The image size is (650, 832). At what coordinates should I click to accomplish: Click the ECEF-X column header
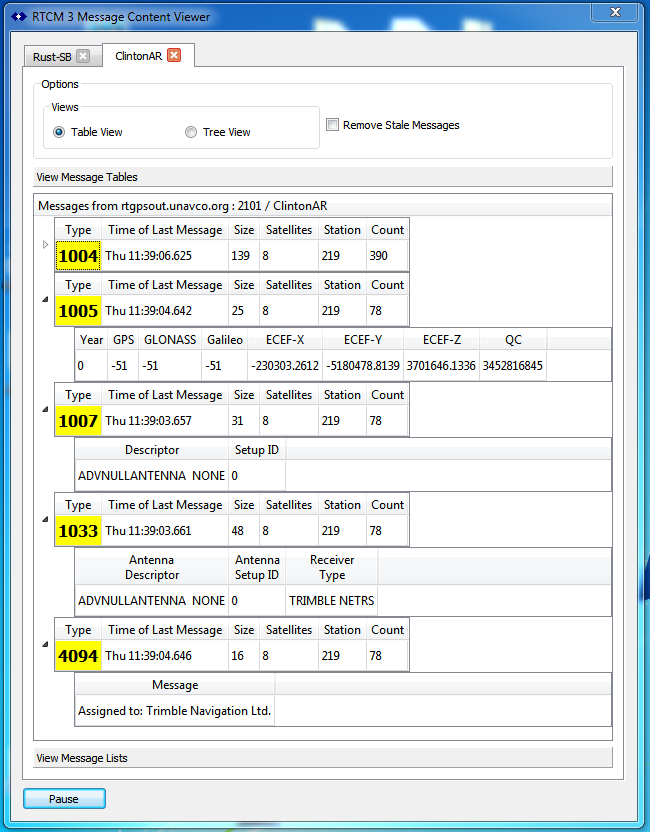pos(285,340)
